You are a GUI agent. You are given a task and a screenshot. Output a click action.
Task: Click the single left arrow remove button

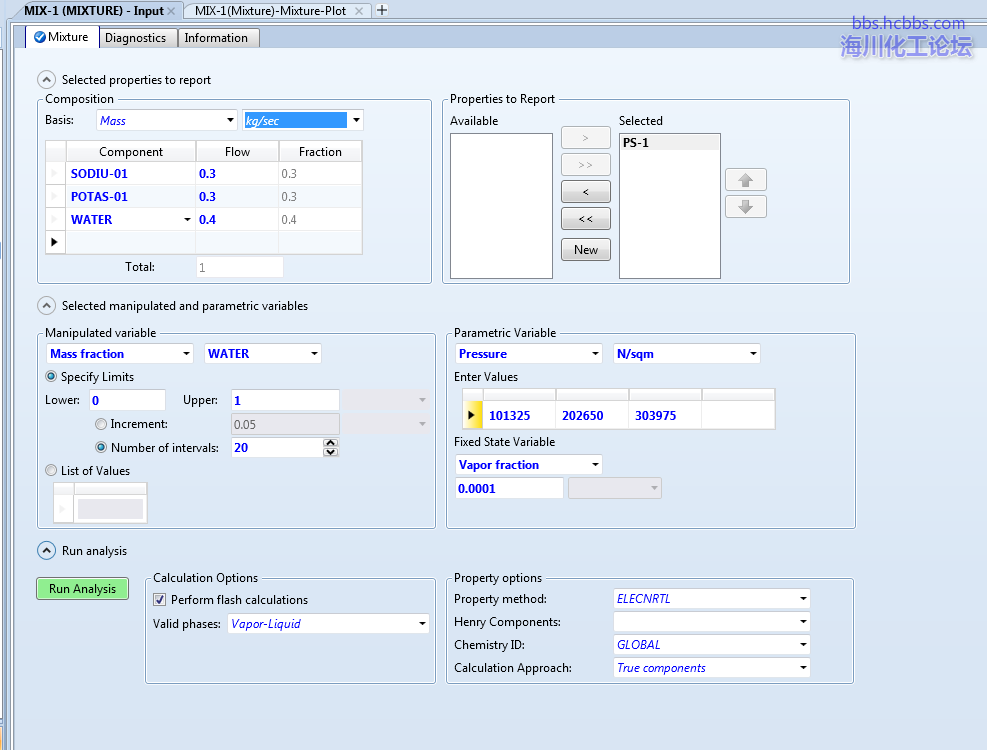(x=585, y=192)
